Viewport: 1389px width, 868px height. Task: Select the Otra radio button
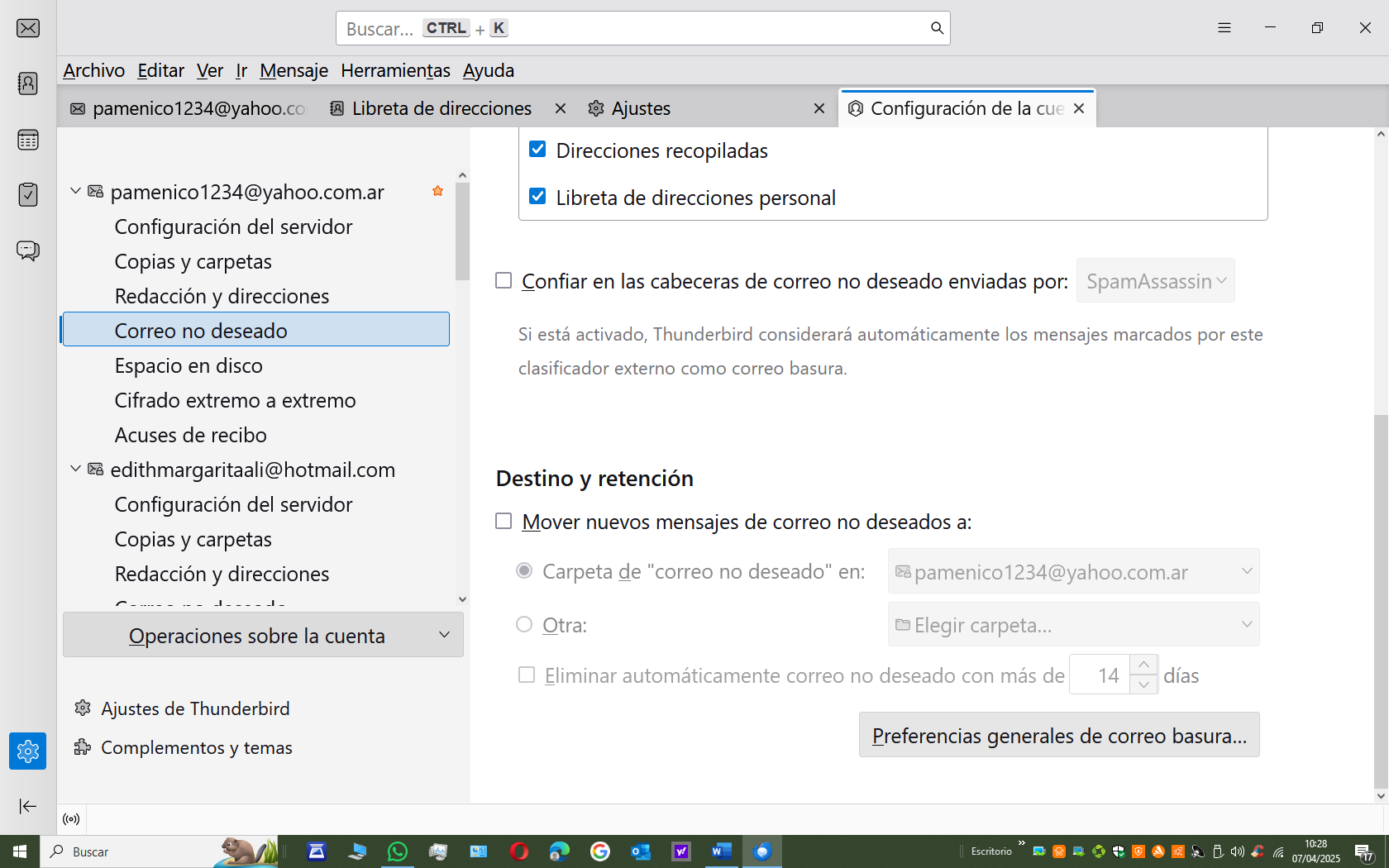[524, 625]
